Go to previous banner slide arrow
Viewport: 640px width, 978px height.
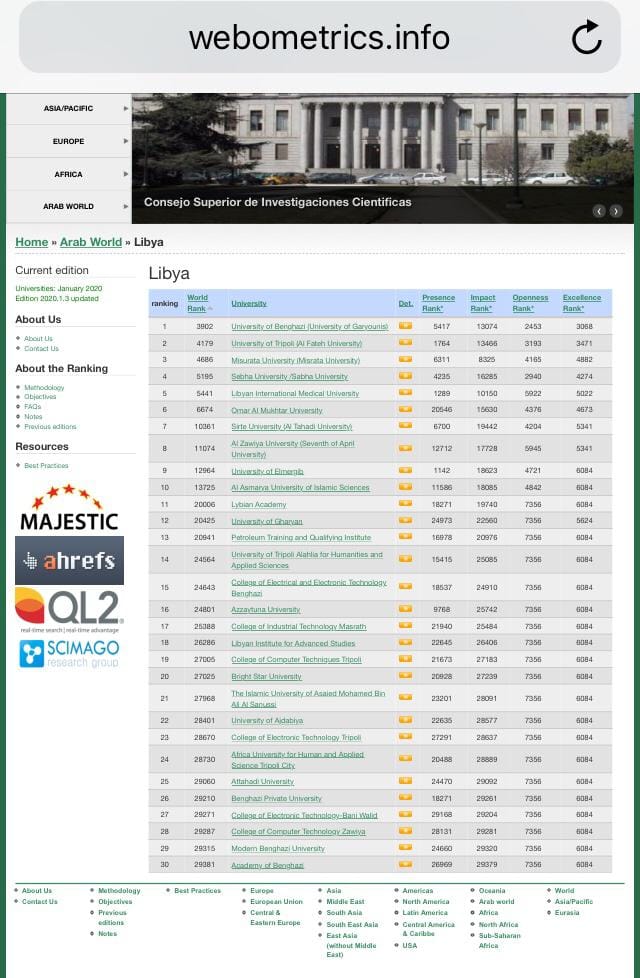(599, 211)
